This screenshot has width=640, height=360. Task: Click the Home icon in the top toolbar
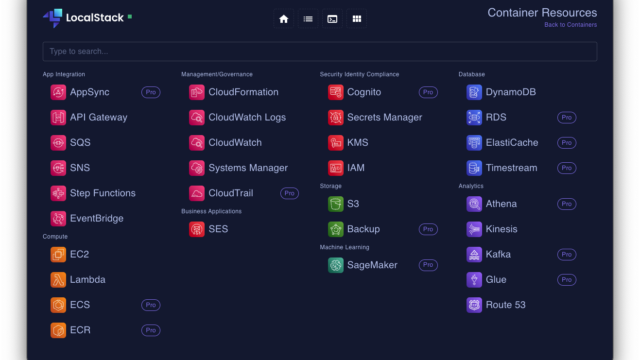coord(283,19)
